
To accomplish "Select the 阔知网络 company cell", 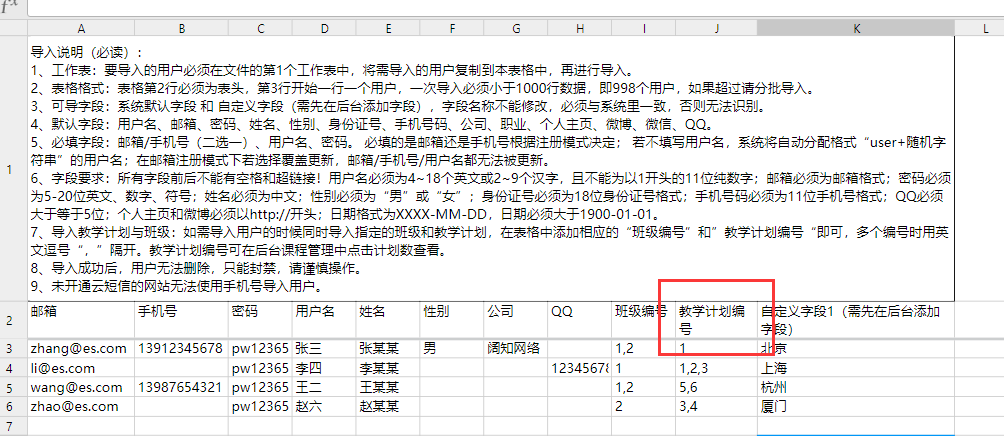I will click(x=515, y=349).
